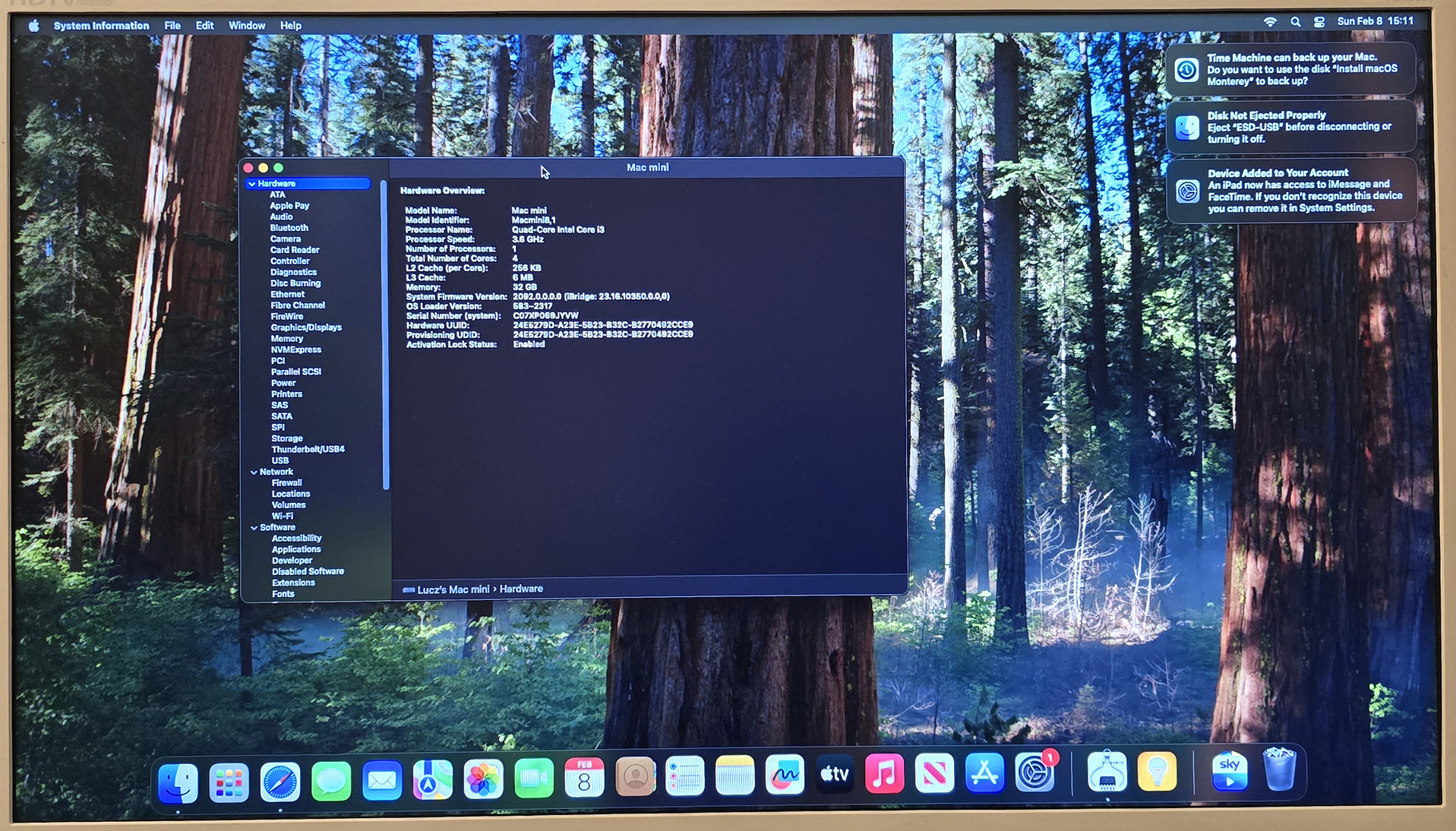Select USB in the sidebar

280,460
